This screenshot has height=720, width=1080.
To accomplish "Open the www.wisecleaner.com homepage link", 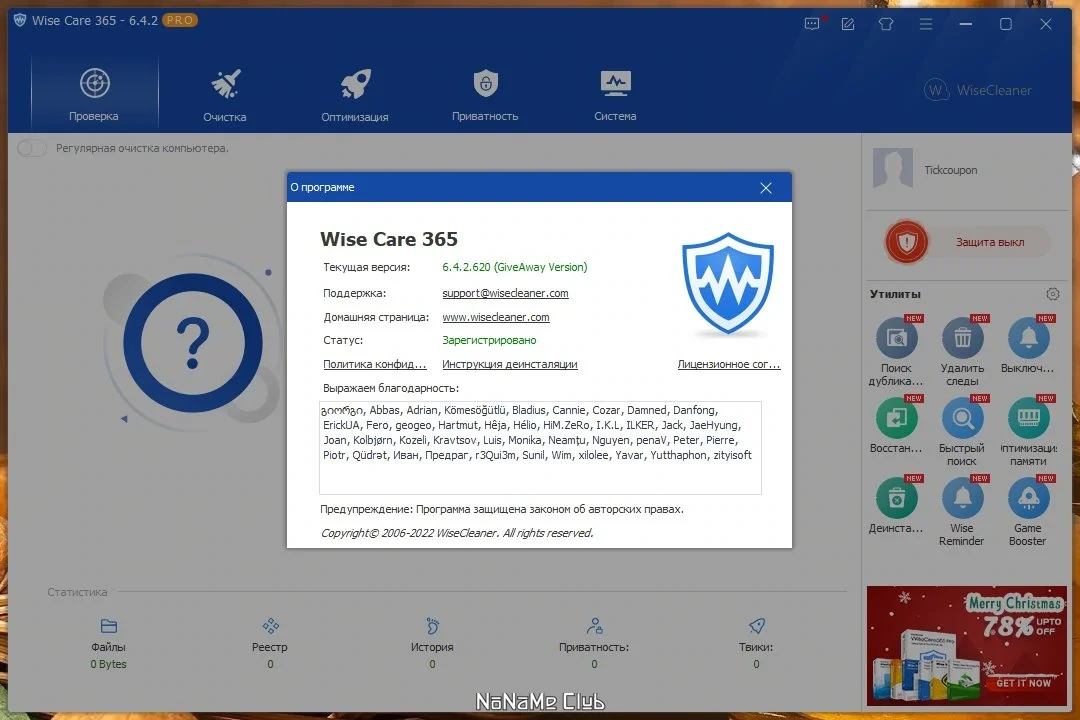I will pyautogui.click(x=495, y=317).
